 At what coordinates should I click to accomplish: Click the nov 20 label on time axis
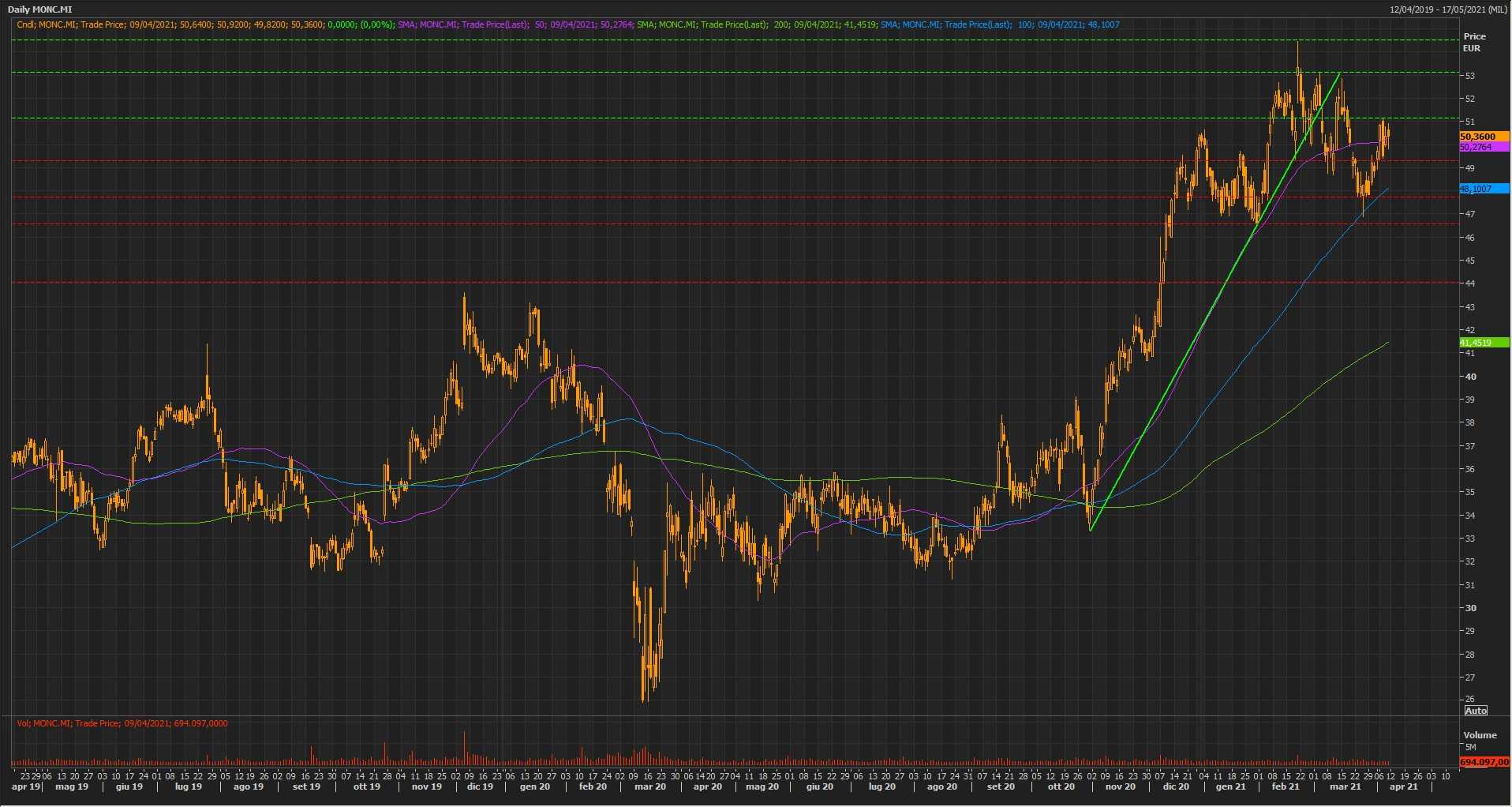click(x=1120, y=786)
